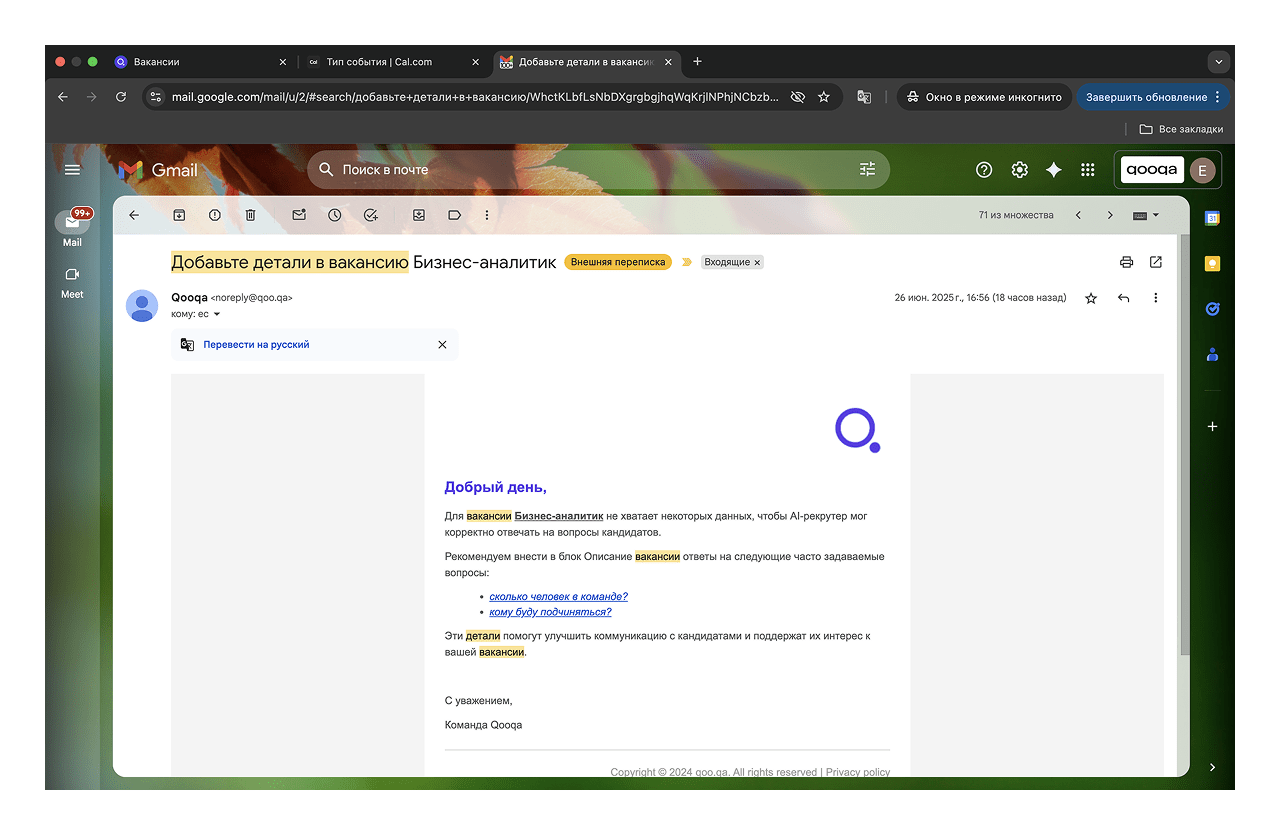1280x835 pixels.
Task: Switch to the Cal.com browser tab
Action: (394, 62)
